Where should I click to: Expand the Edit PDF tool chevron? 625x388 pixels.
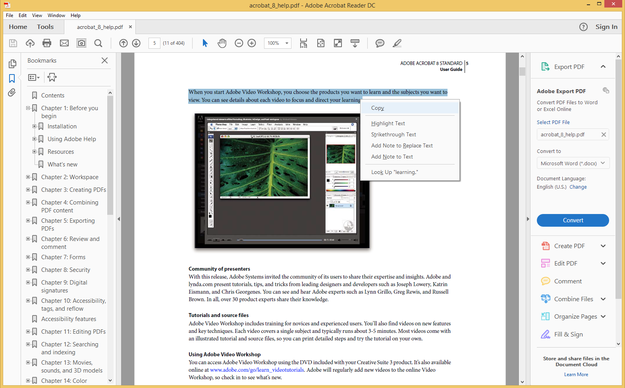[x=603, y=263]
